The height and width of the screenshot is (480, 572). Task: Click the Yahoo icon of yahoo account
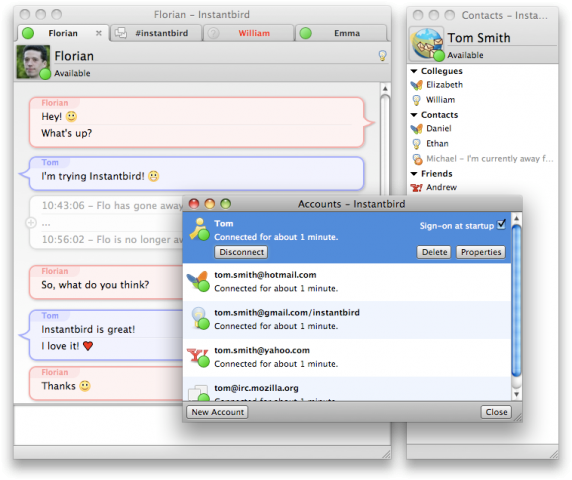(x=198, y=357)
